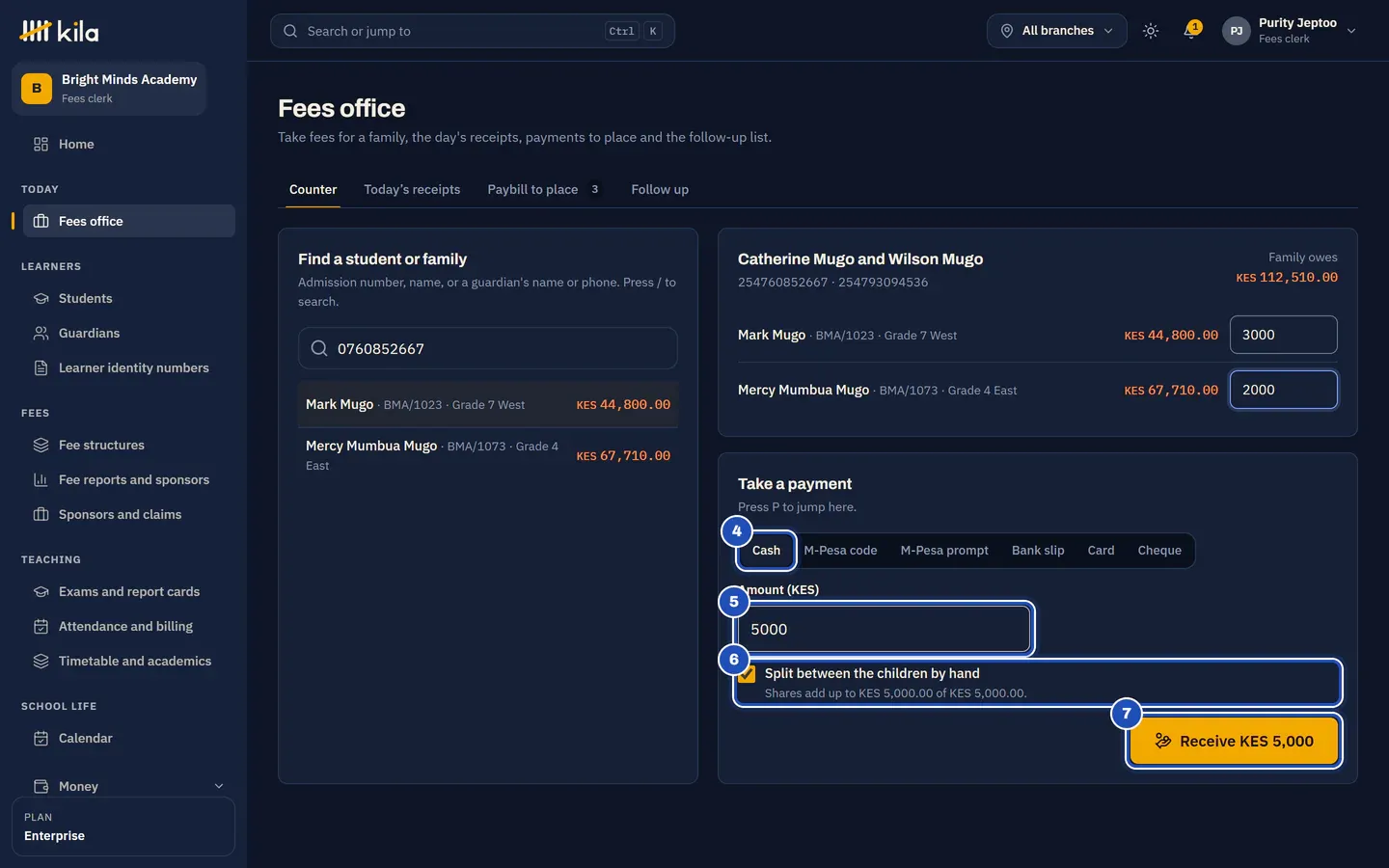Click the Amount (KES) input field
The height and width of the screenshot is (868, 1389).
pos(884,629)
